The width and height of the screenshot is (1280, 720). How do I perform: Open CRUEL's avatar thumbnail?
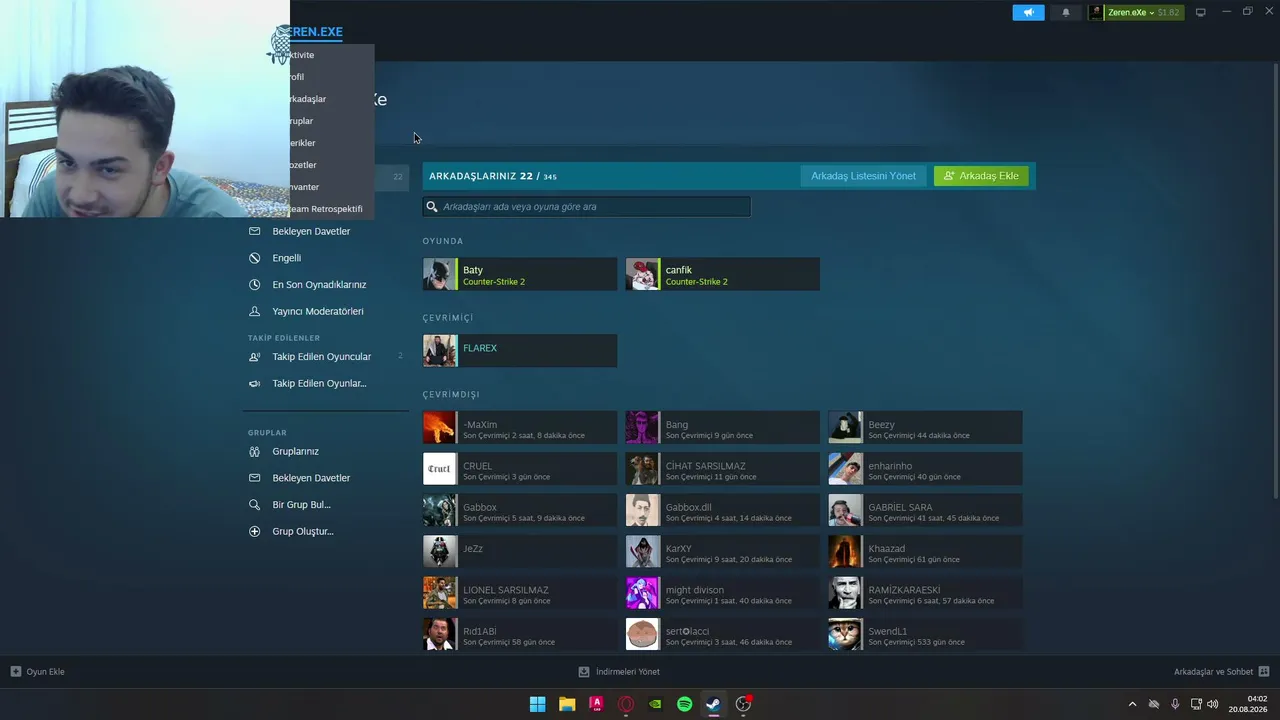pyautogui.click(x=439, y=469)
